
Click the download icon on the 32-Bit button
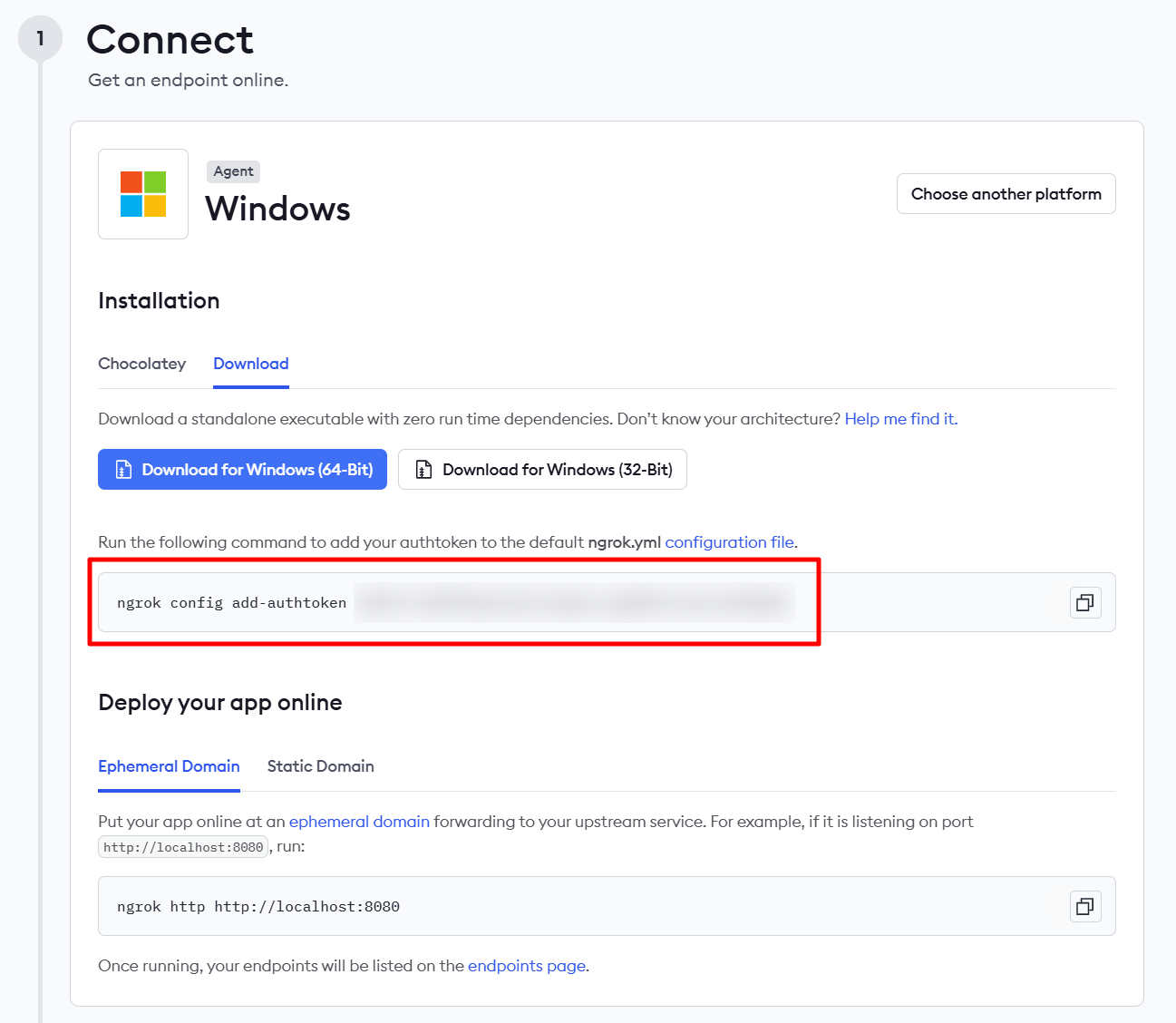click(423, 469)
